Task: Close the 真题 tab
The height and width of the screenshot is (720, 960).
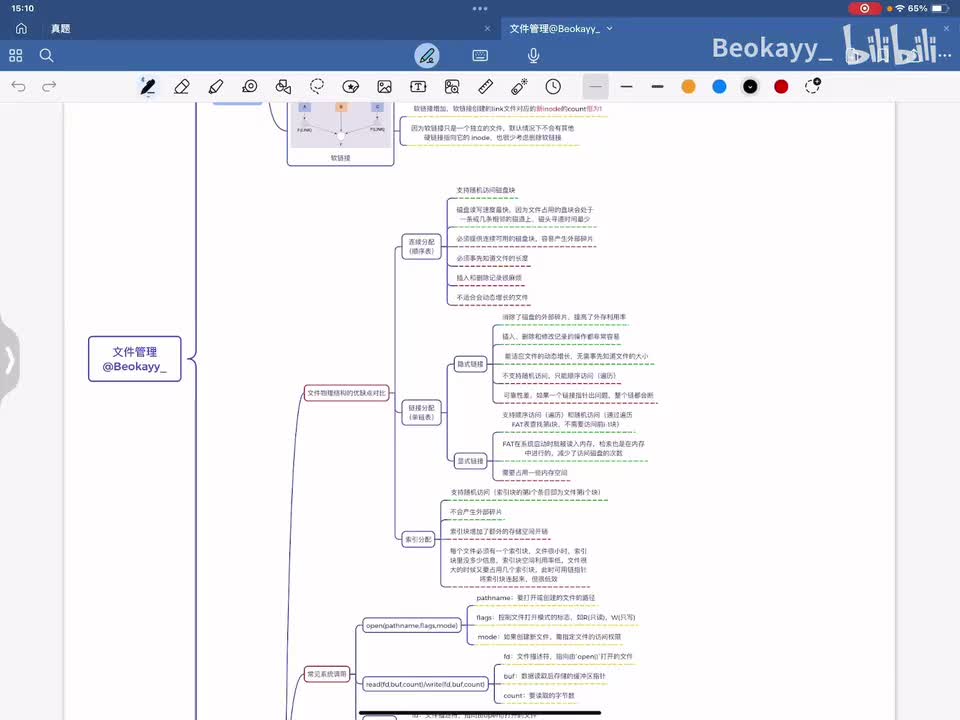Action: (x=487, y=29)
